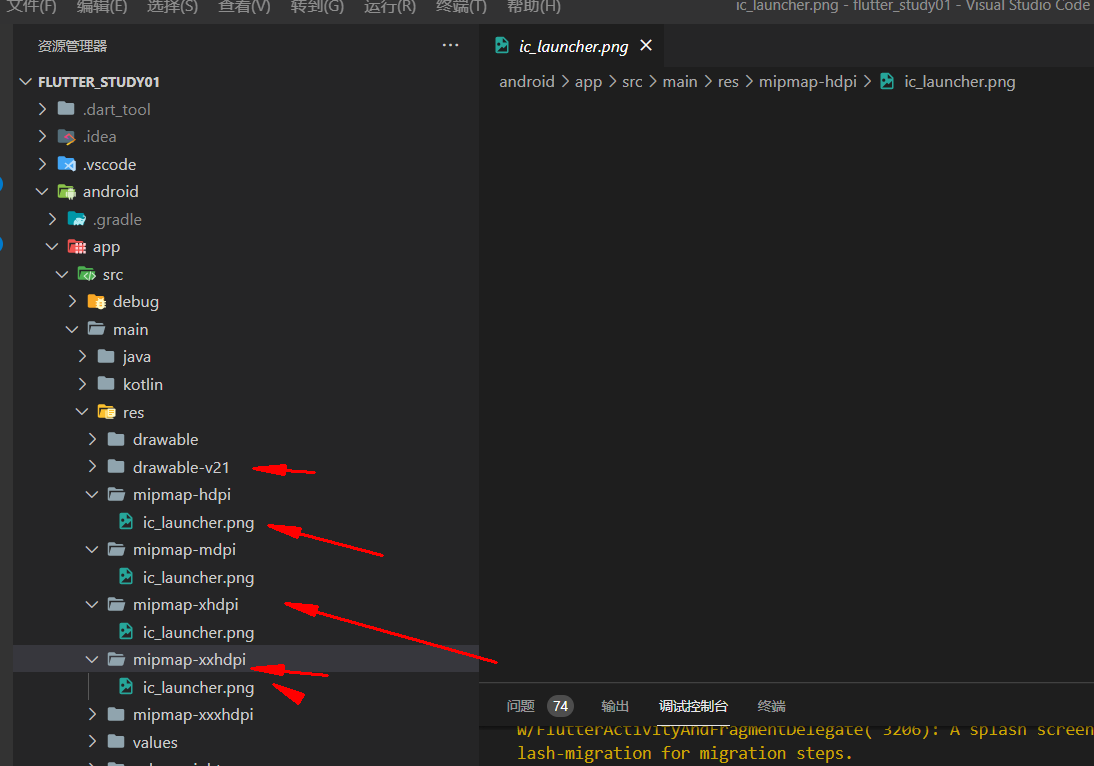Viewport: 1094px width, 766px height.
Task: Expand the .idea folder chevron
Action: coord(43,136)
